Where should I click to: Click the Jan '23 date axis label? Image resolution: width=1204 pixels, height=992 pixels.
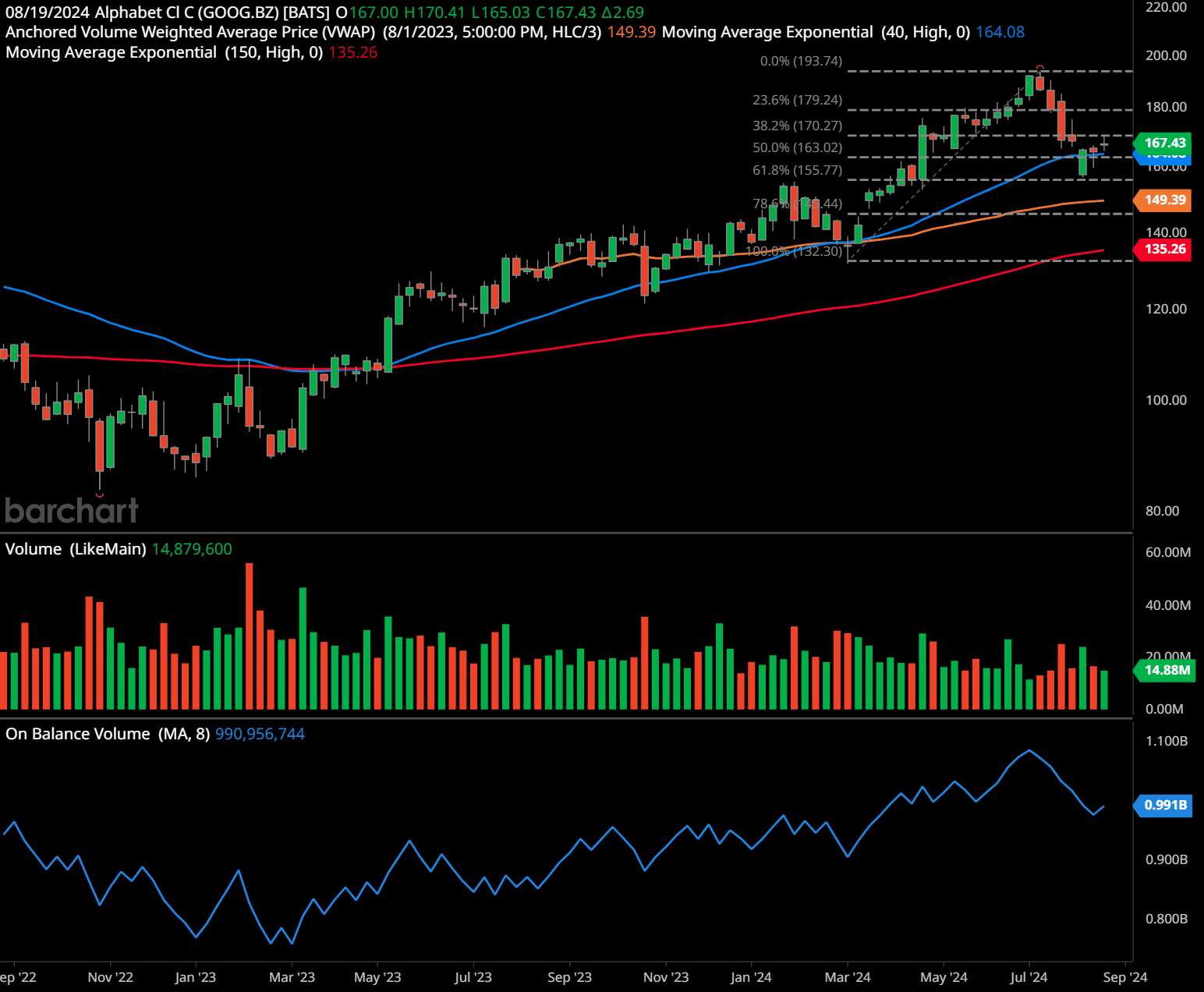coord(196,977)
